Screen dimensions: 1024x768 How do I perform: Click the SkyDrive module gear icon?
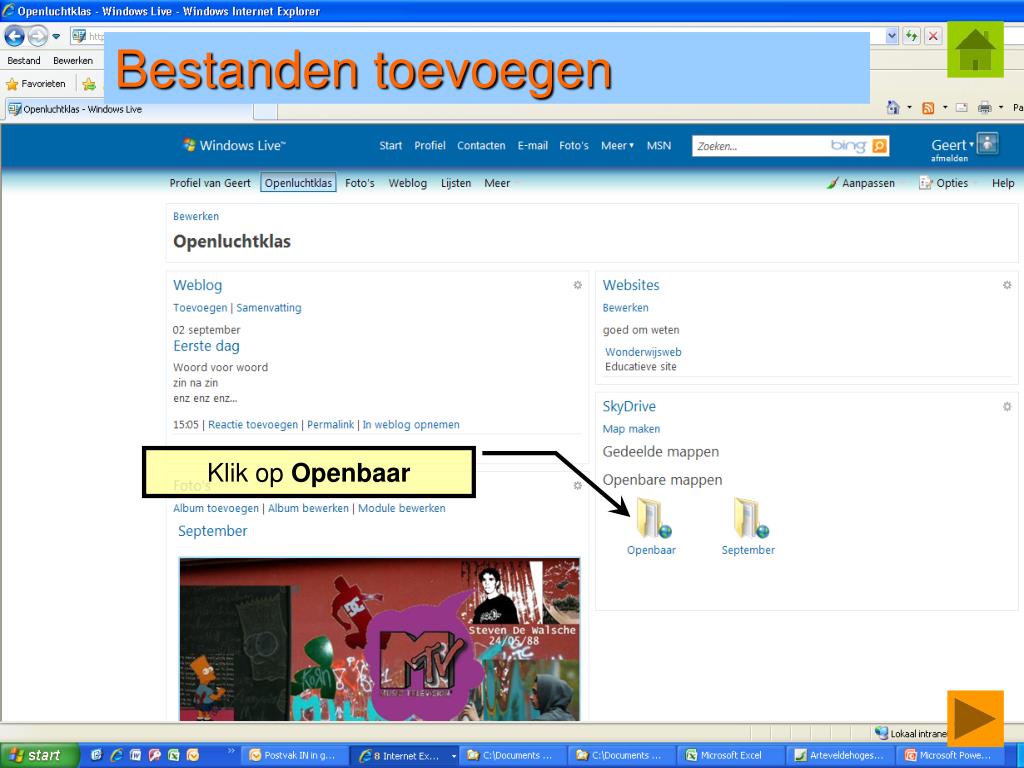click(1007, 406)
